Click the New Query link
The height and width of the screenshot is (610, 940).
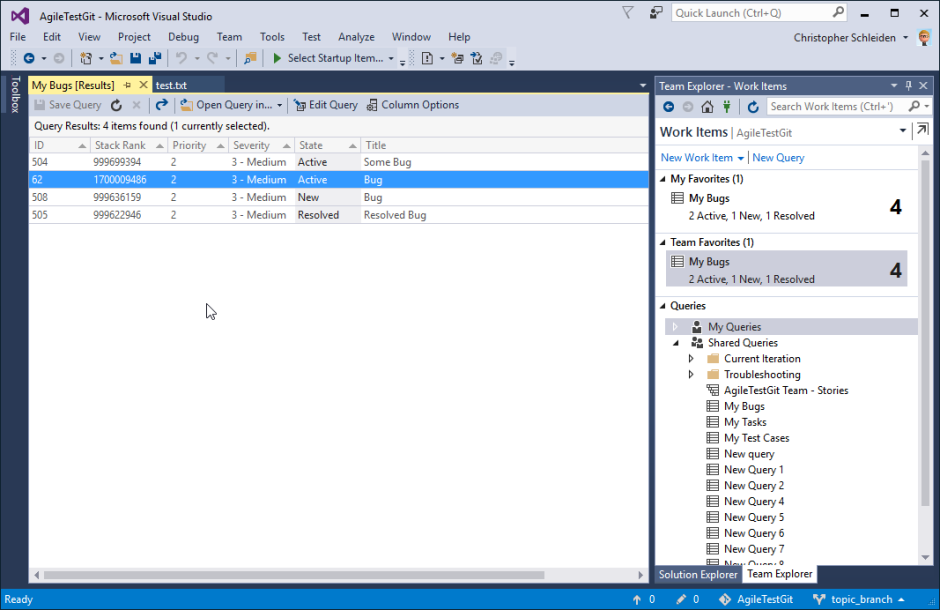tap(778, 158)
